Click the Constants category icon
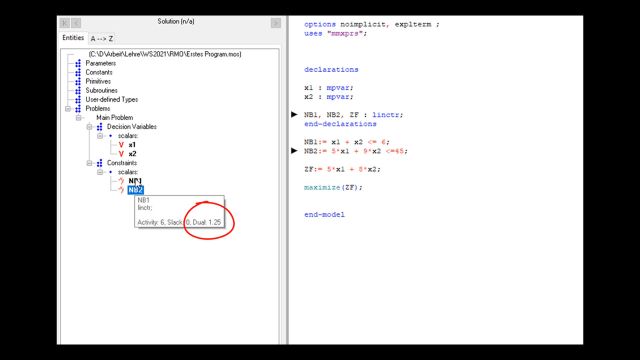The width and height of the screenshot is (640, 360). 78,72
